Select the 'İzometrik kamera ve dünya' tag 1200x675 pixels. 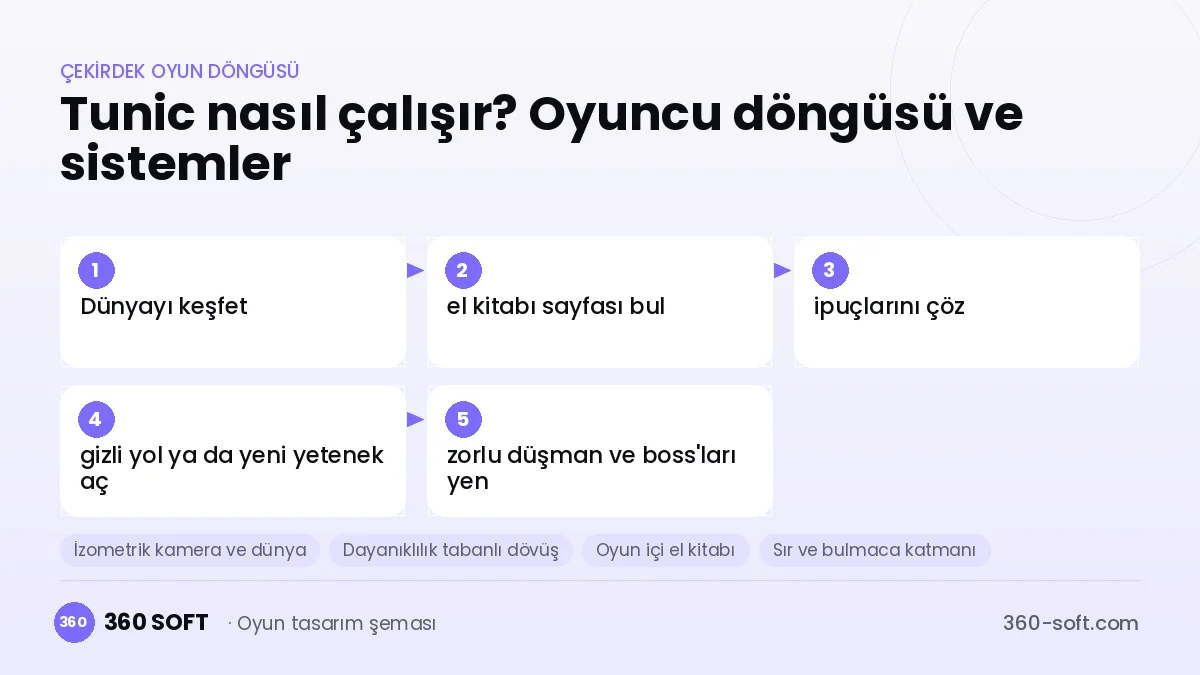click(190, 550)
